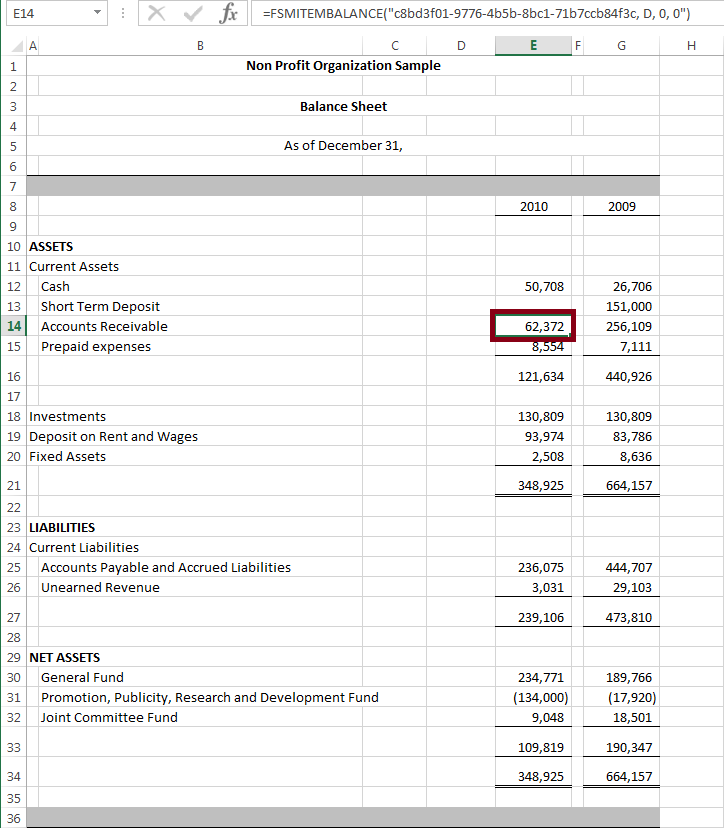Screen dimensions: 724x828
Task: Click the Balance Sheet title cell
Action: [343, 106]
